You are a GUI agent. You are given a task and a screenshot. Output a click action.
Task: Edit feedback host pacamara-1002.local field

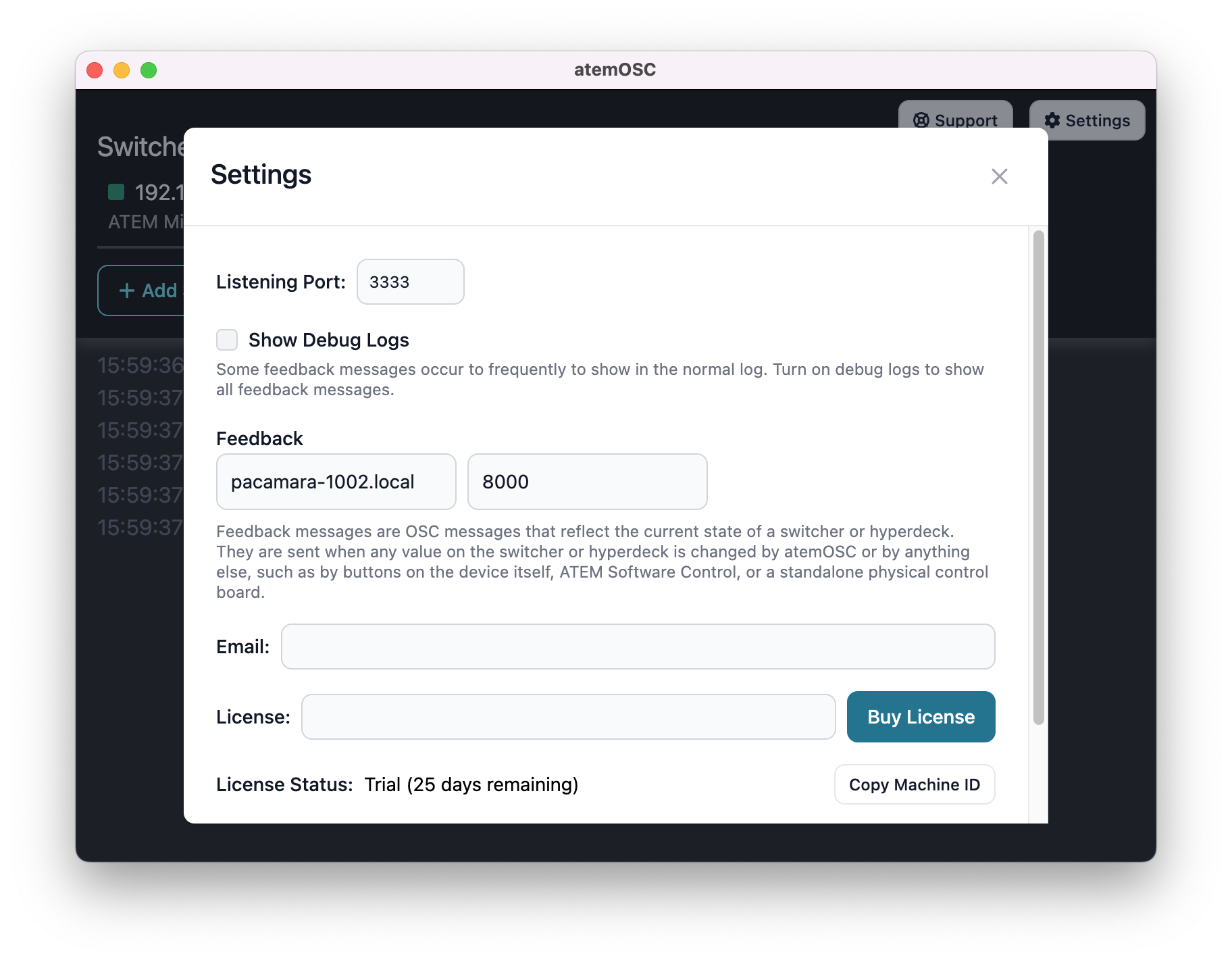(336, 482)
